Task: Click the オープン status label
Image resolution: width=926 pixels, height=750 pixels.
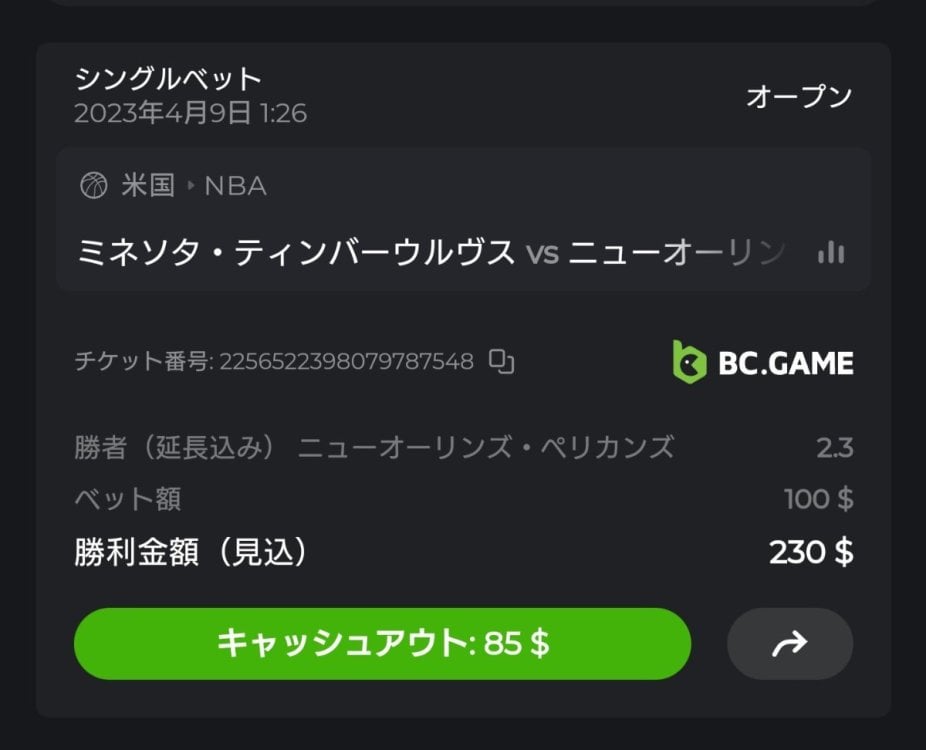Action: (798, 97)
